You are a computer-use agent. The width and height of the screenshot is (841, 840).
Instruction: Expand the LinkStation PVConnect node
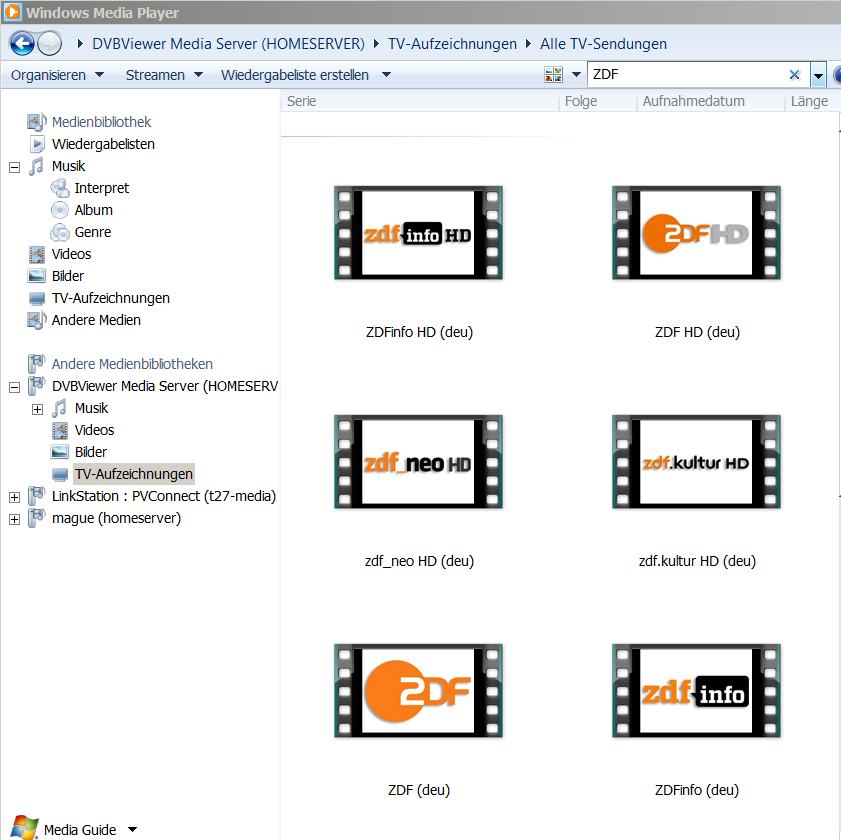tap(14, 497)
